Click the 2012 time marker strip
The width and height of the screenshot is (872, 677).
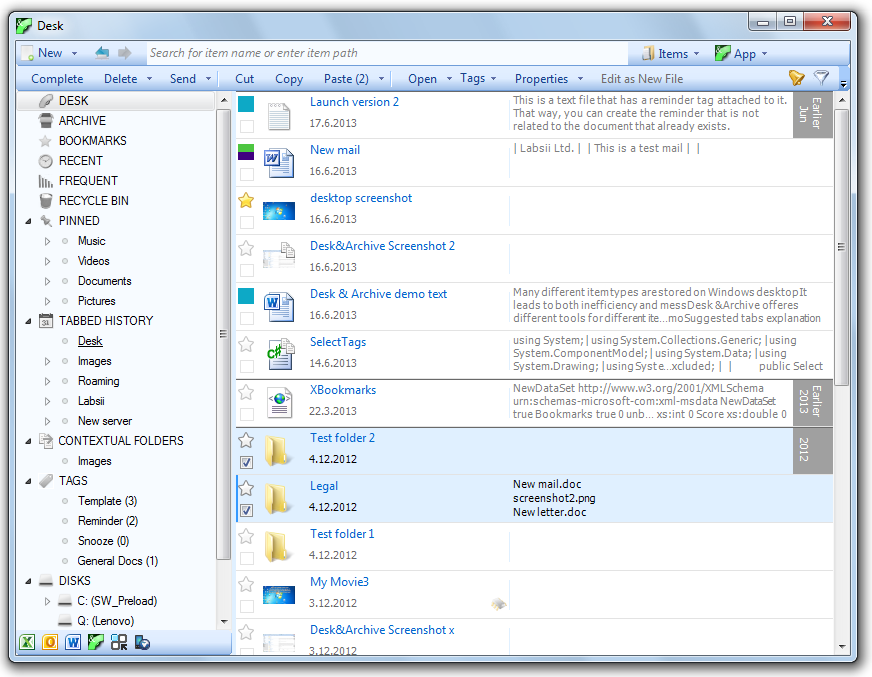tap(812, 450)
